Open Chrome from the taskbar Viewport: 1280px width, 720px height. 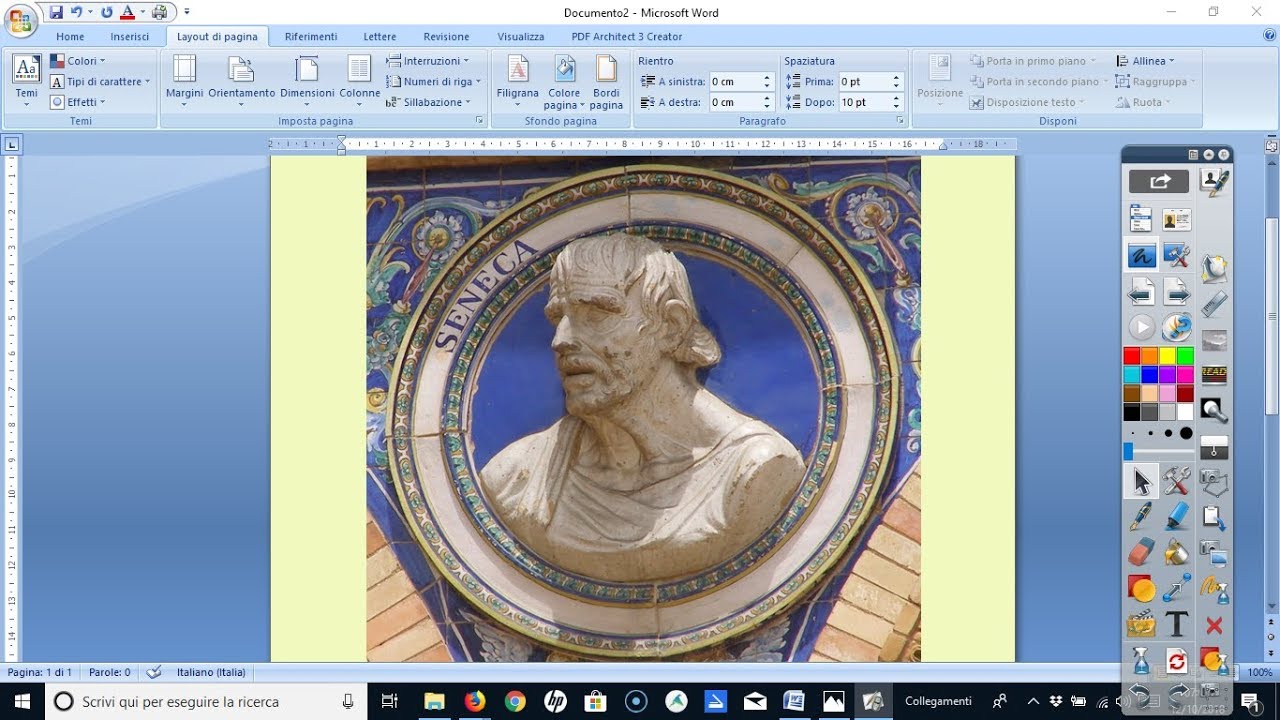[515, 701]
